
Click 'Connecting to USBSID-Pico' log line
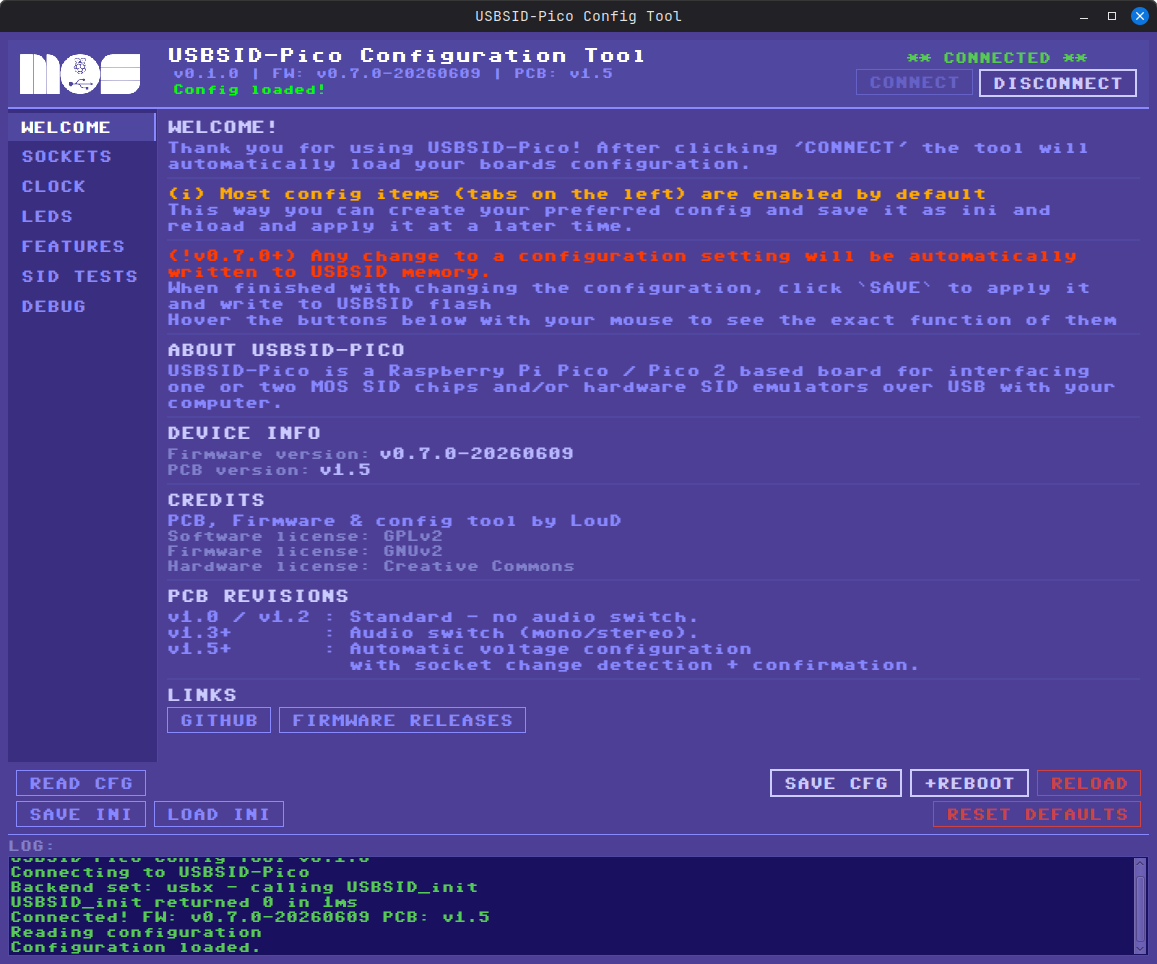pos(160,872)
